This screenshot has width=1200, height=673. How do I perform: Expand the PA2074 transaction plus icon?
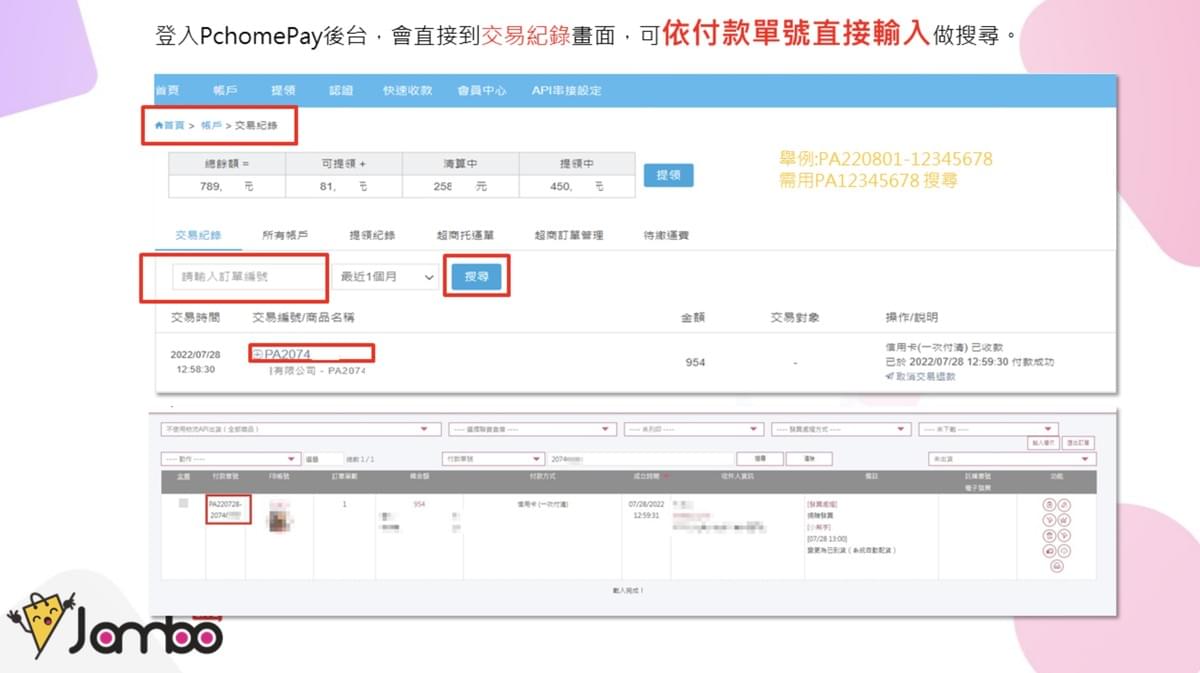(x=258, y=354)
